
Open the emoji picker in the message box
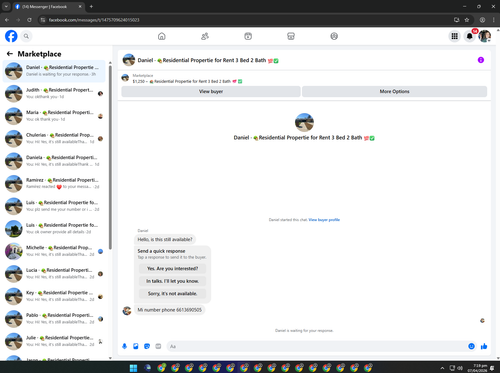point(471,346)
